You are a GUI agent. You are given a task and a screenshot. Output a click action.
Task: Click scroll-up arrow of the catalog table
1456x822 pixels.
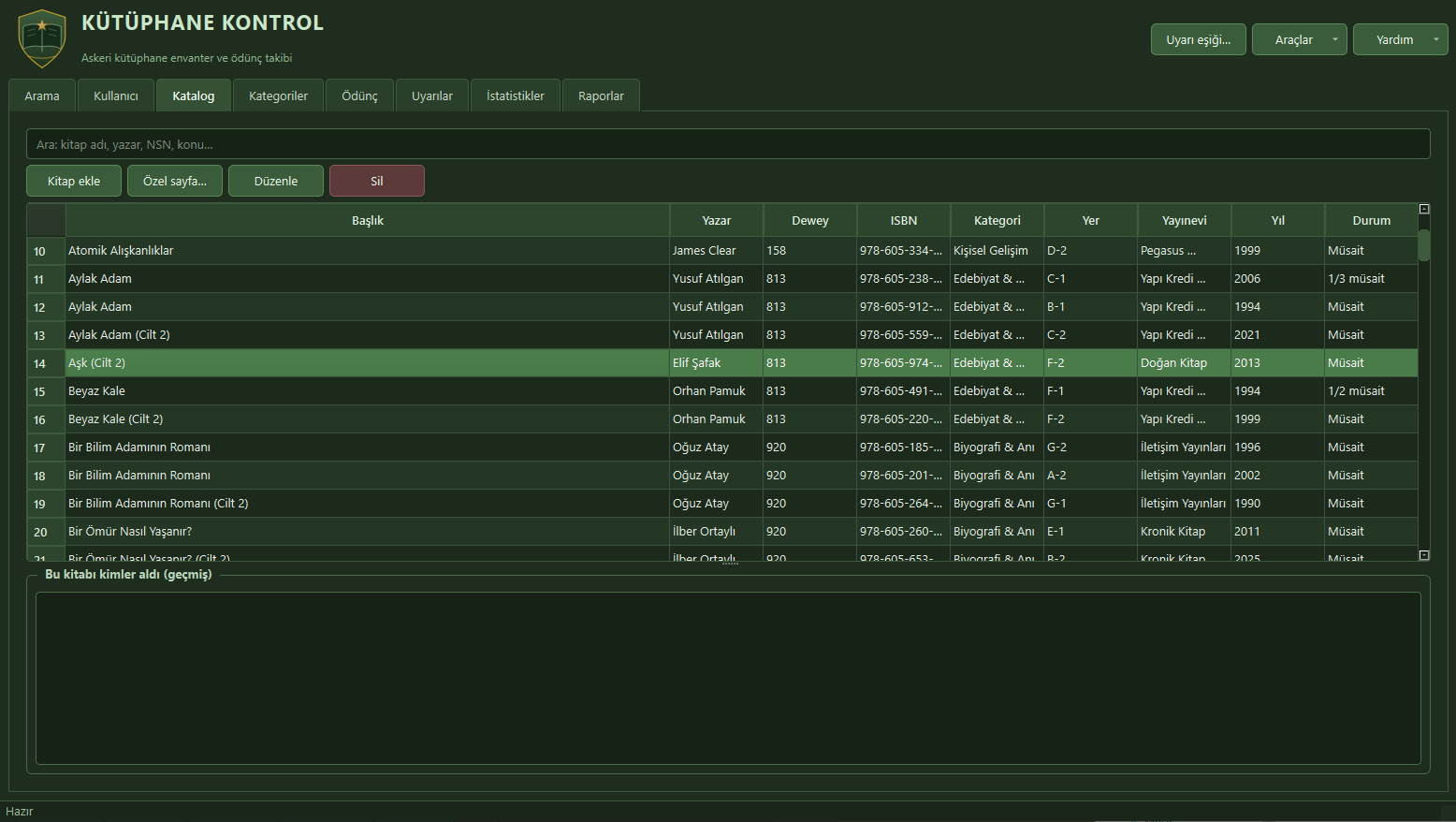(1424, 209)
